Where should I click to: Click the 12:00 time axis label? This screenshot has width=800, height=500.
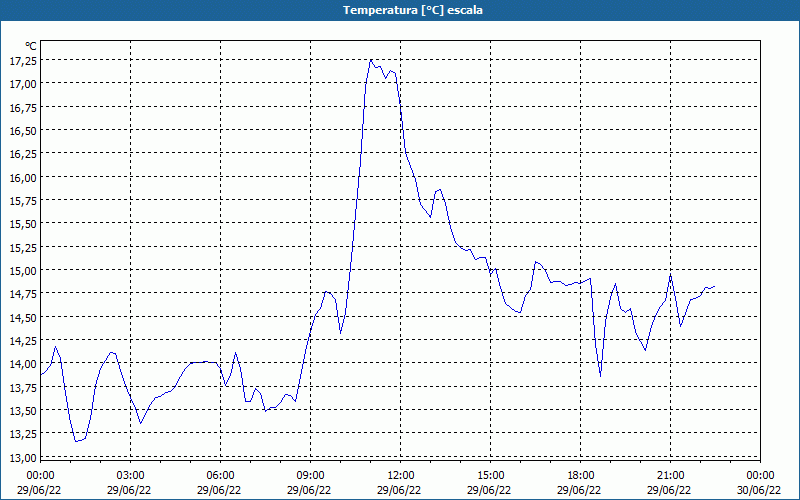pyautogui.click(x=401, y=476)
